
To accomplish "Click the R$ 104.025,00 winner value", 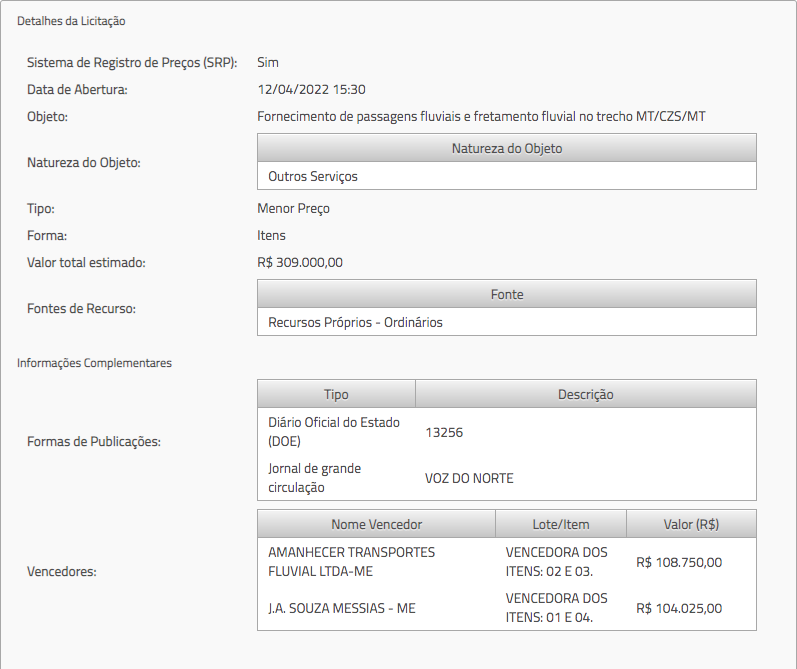I will tap(678, 608).
